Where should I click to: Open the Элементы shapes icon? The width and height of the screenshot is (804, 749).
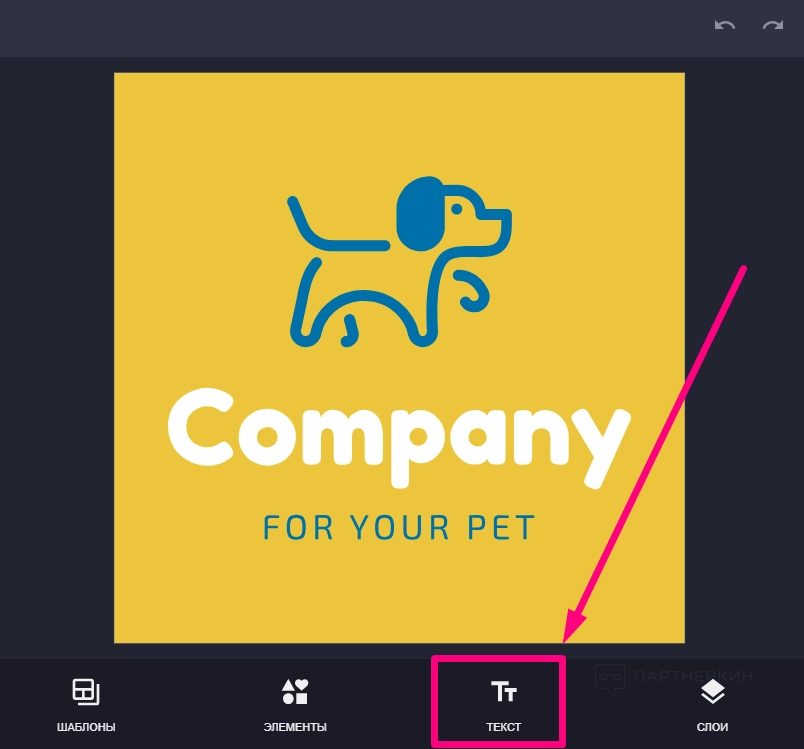pyautogui.click(x=295, y=692)
